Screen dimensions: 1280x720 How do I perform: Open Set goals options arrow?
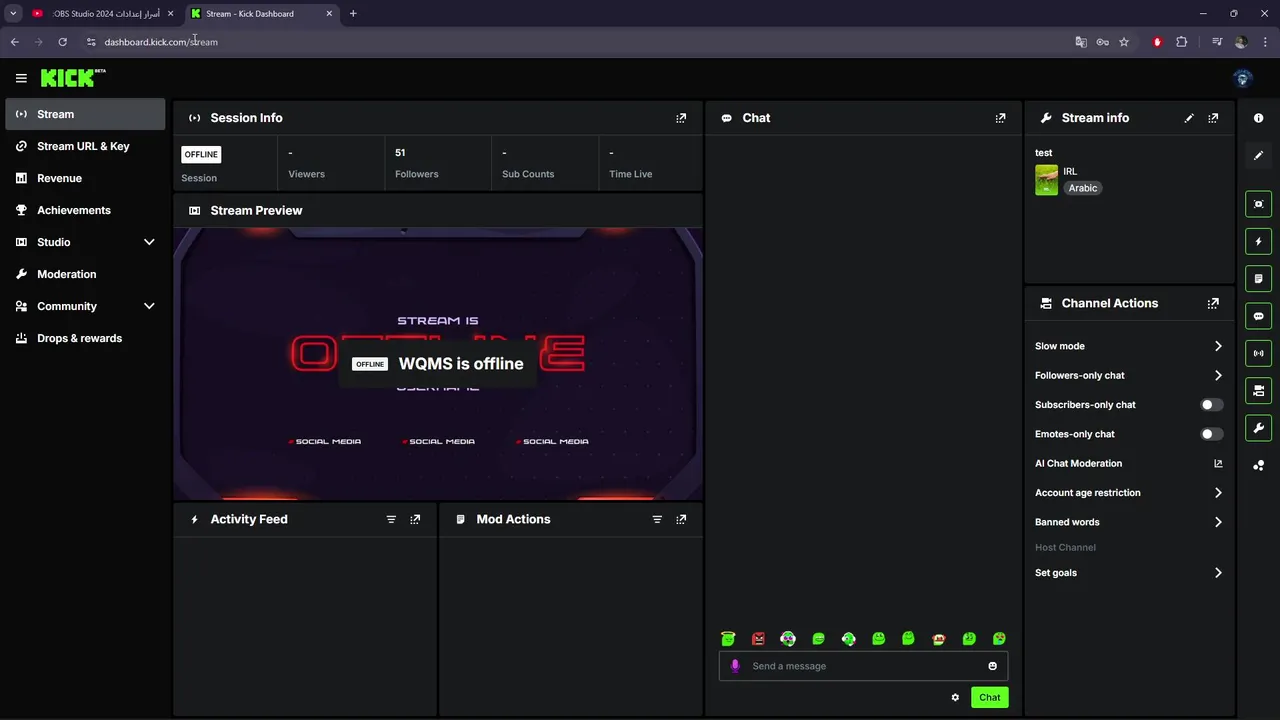click(1218, 573)
